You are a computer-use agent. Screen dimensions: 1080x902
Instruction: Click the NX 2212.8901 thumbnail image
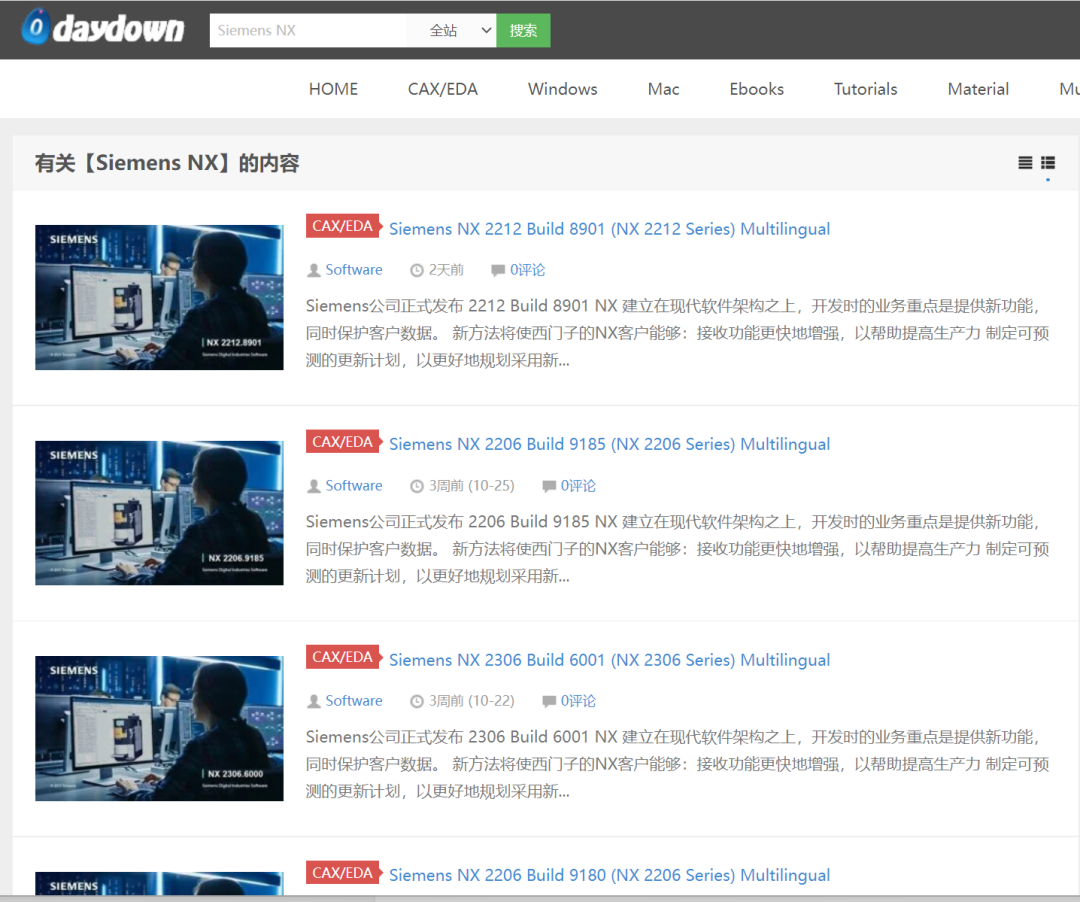pos(159,297)
